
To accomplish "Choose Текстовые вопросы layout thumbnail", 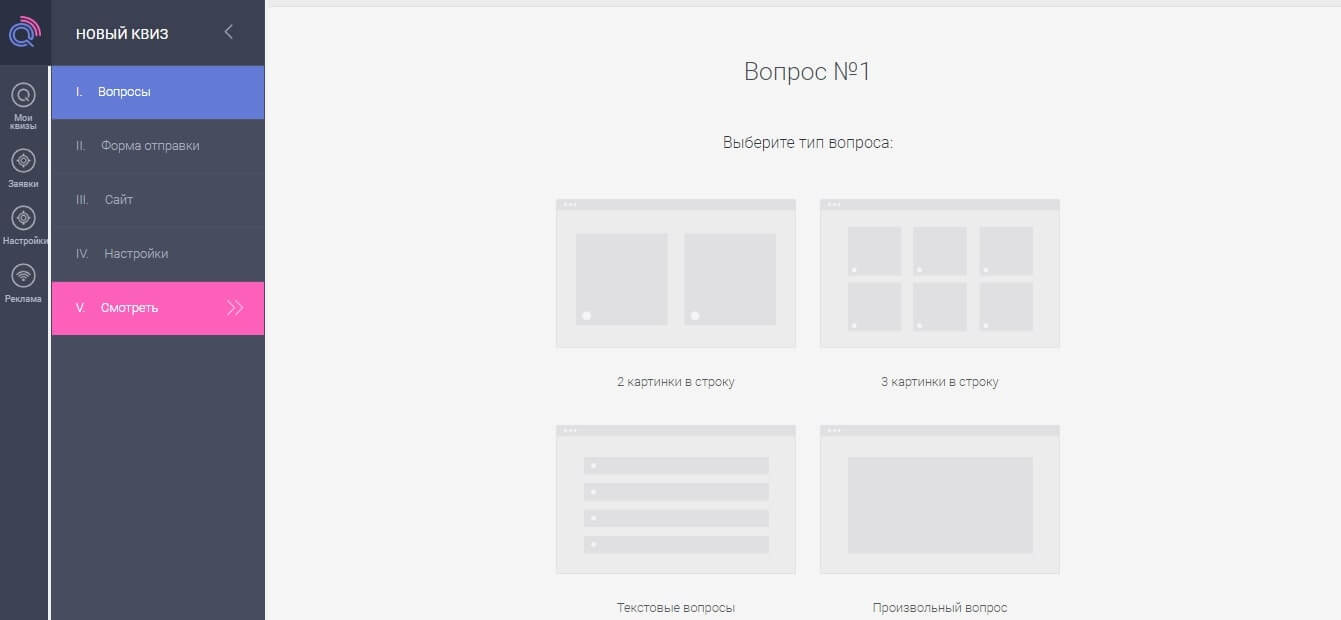I will (676, 499).
